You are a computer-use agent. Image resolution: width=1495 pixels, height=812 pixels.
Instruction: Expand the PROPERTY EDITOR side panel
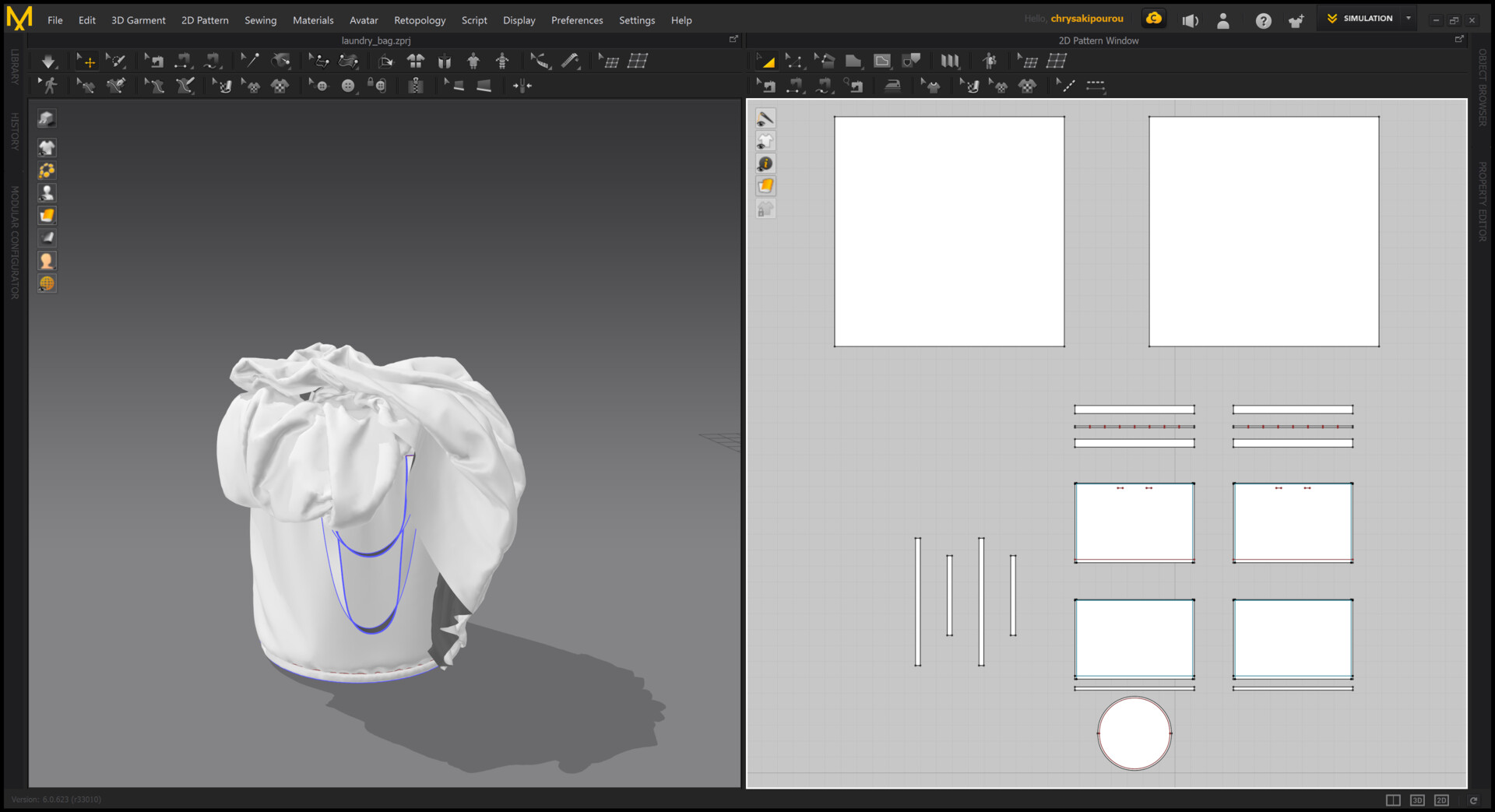point(1483,201)
